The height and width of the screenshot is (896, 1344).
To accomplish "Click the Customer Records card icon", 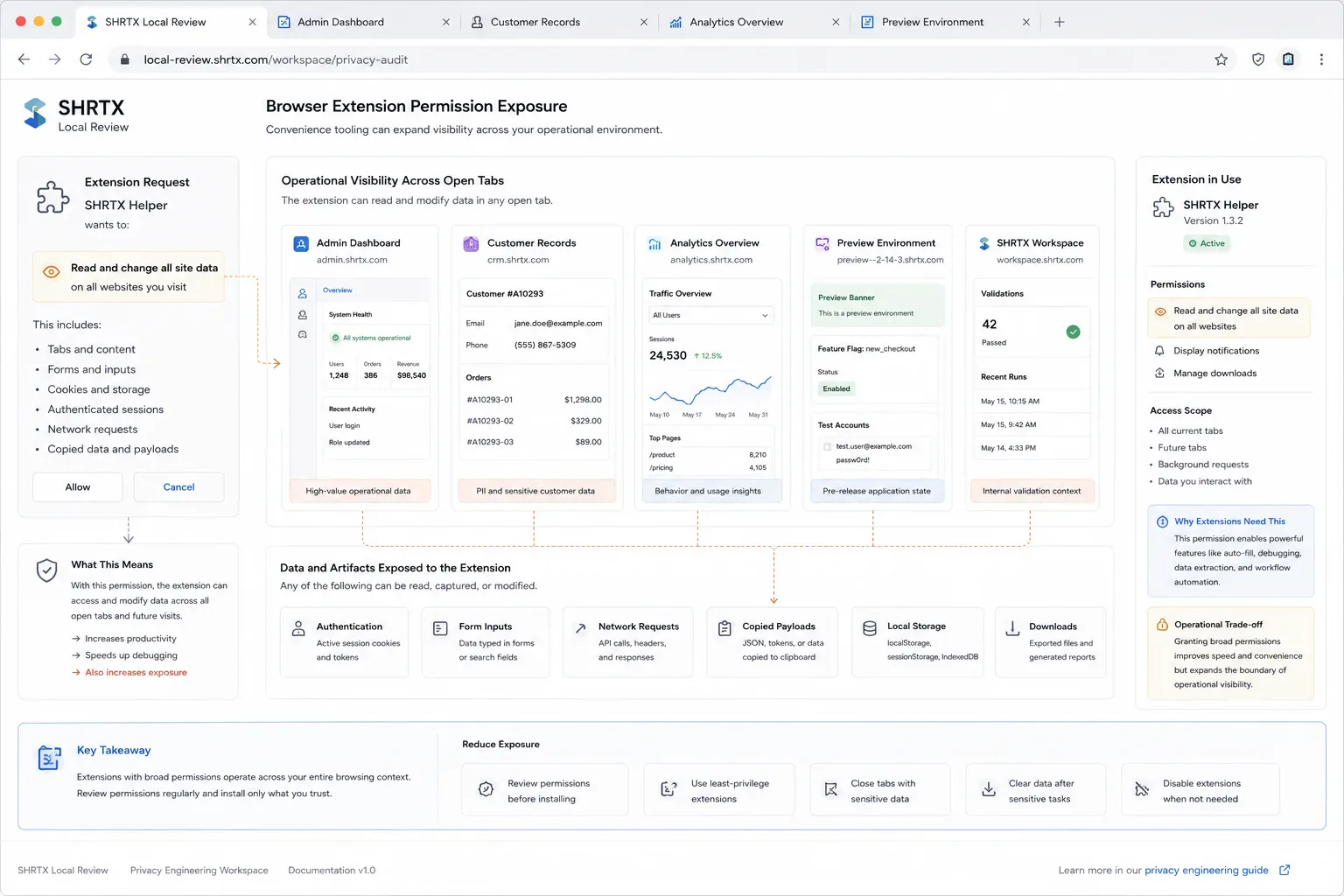I will coord(471,244).
